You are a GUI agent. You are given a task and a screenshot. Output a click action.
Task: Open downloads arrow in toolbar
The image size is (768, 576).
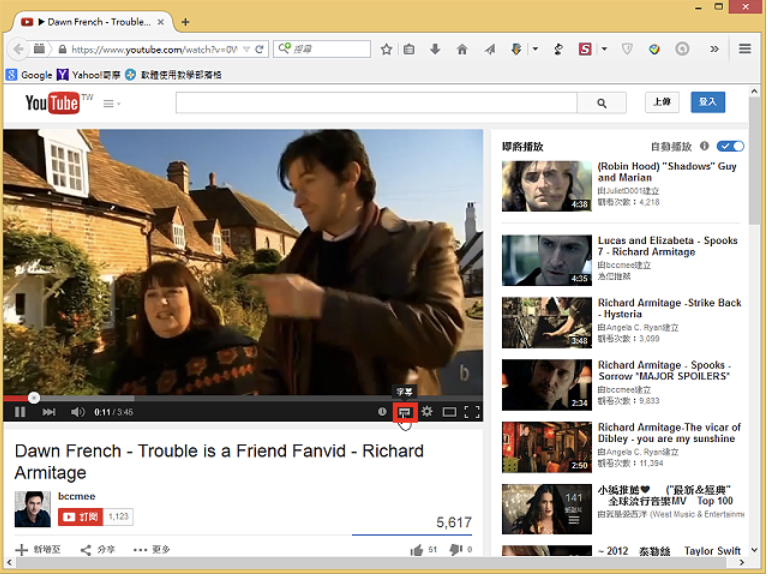click(x=435, y=49)
